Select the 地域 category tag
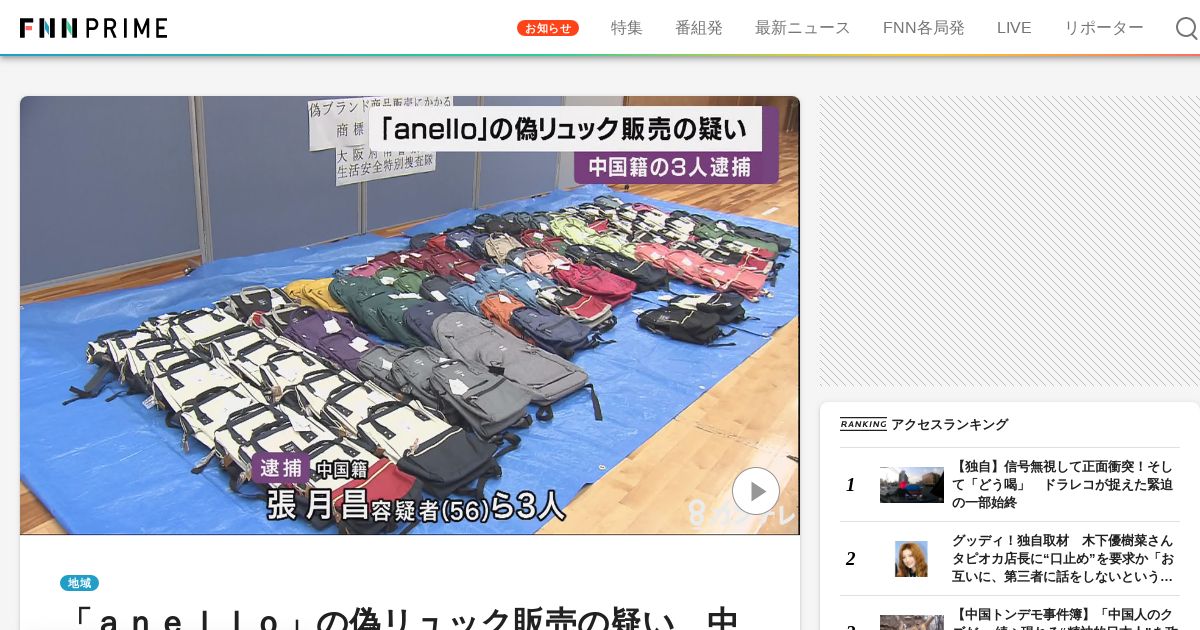The height and width of the screenshot is (630, 1200). pyautogui.click(x=79, y=583)
